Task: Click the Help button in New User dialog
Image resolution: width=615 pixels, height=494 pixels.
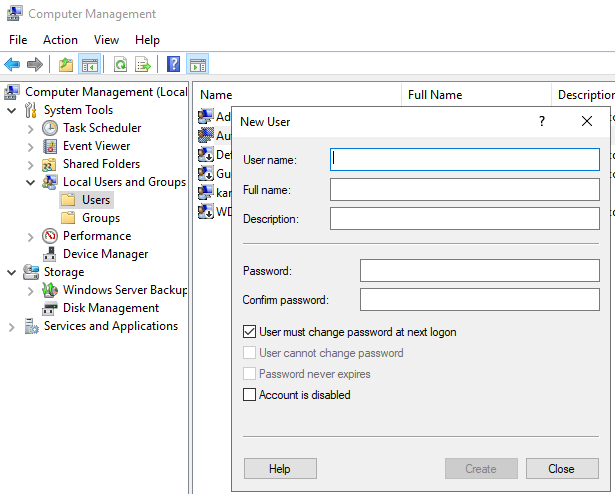Action: tap(280, 469)
